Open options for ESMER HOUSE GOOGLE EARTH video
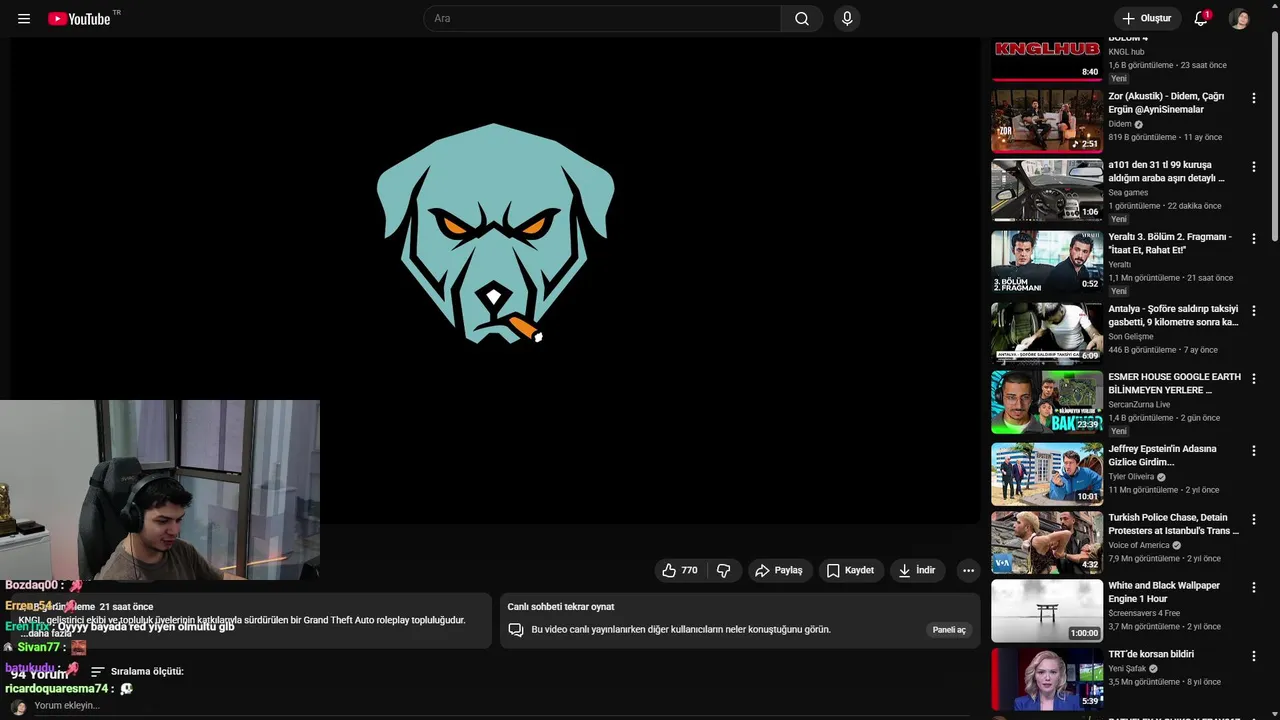This screenshot has height=720, width=1280. point(1254,378)
